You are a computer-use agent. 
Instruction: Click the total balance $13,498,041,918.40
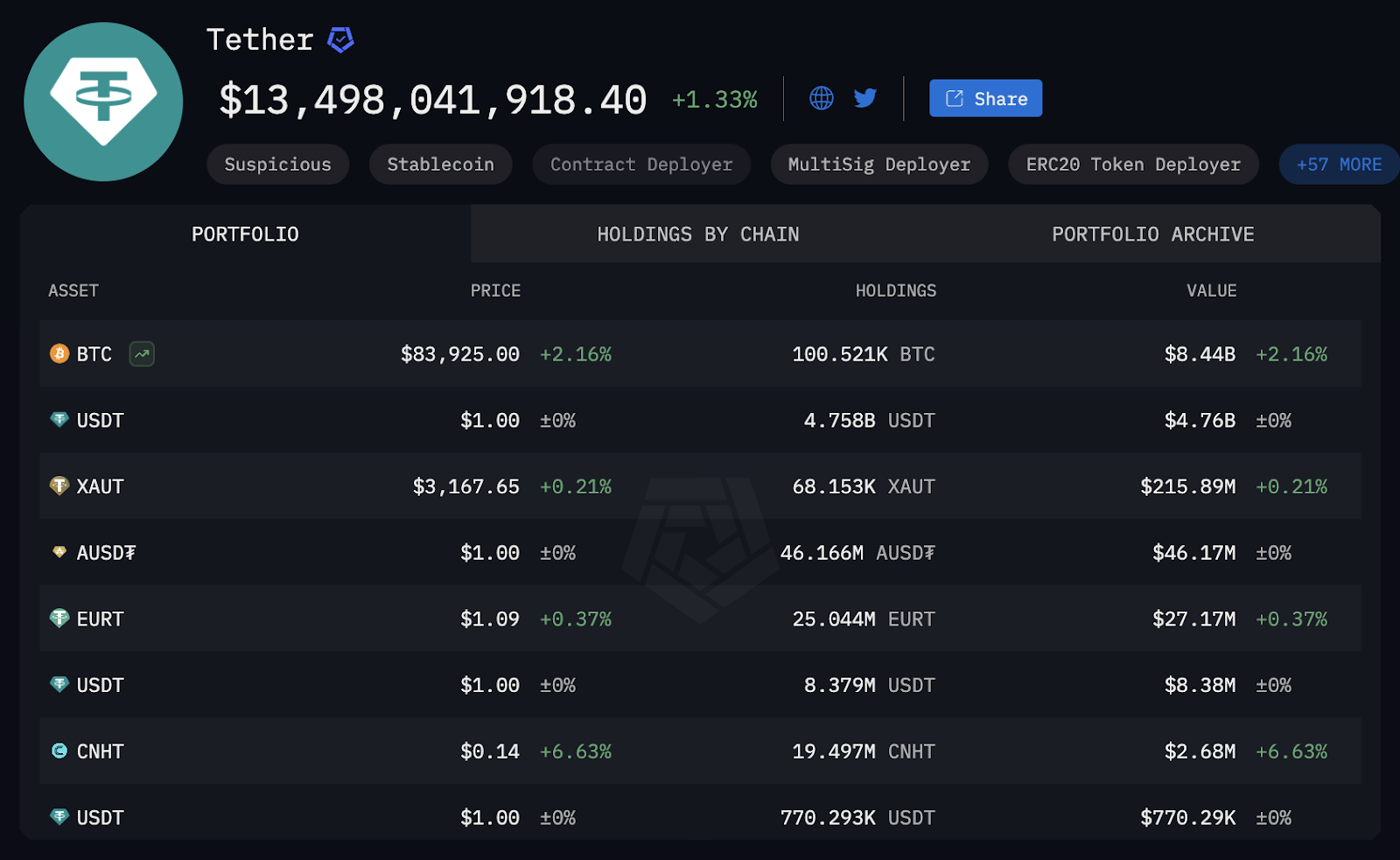(432, 99)
